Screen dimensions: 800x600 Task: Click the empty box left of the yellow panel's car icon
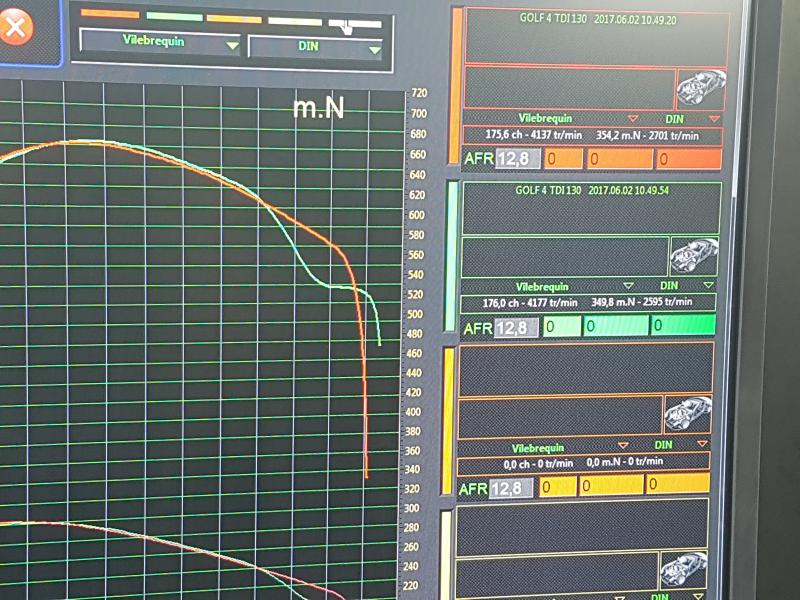coord(561,417)
